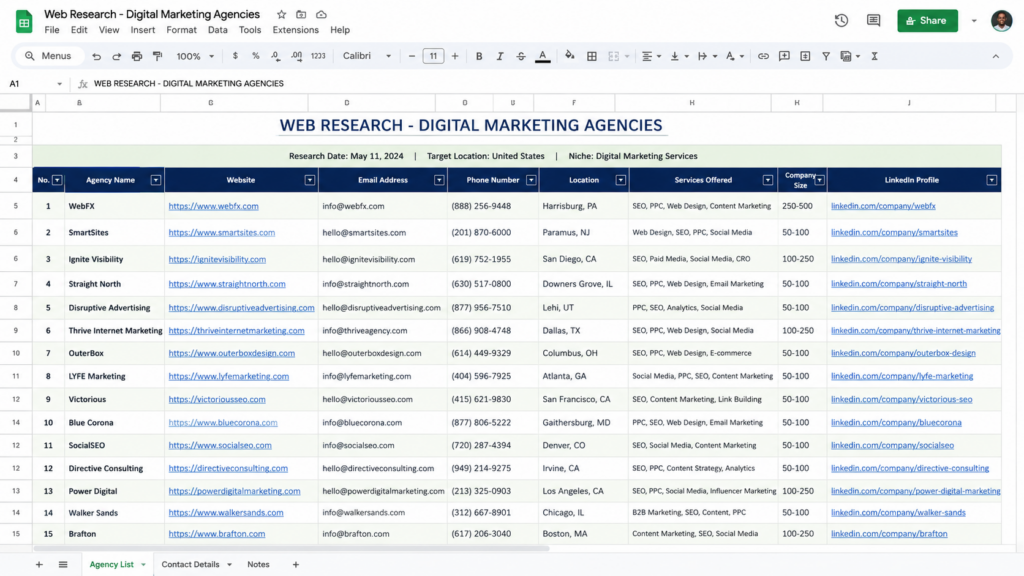Open the Data menu
The height and width of the screenshot is (576, 1024).
217,30
